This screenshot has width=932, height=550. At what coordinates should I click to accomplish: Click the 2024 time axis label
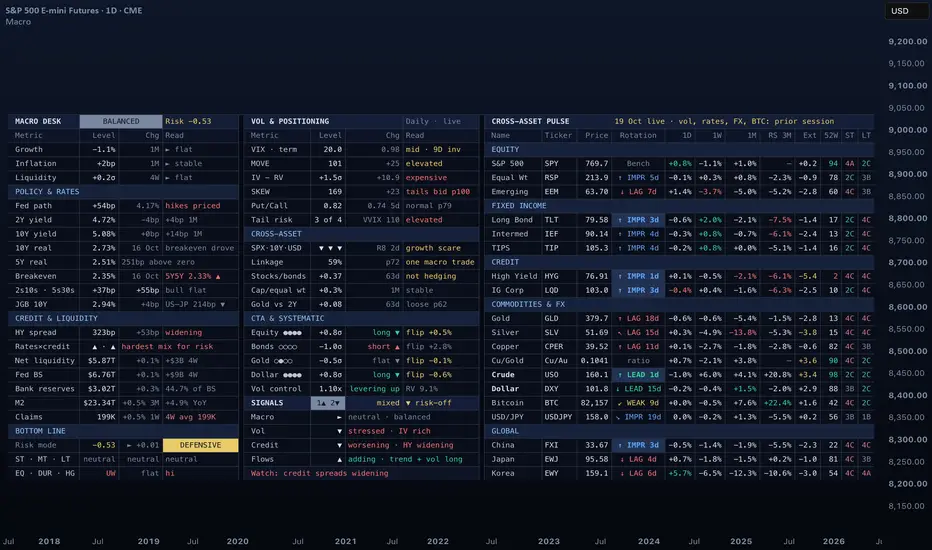(648, 541)
